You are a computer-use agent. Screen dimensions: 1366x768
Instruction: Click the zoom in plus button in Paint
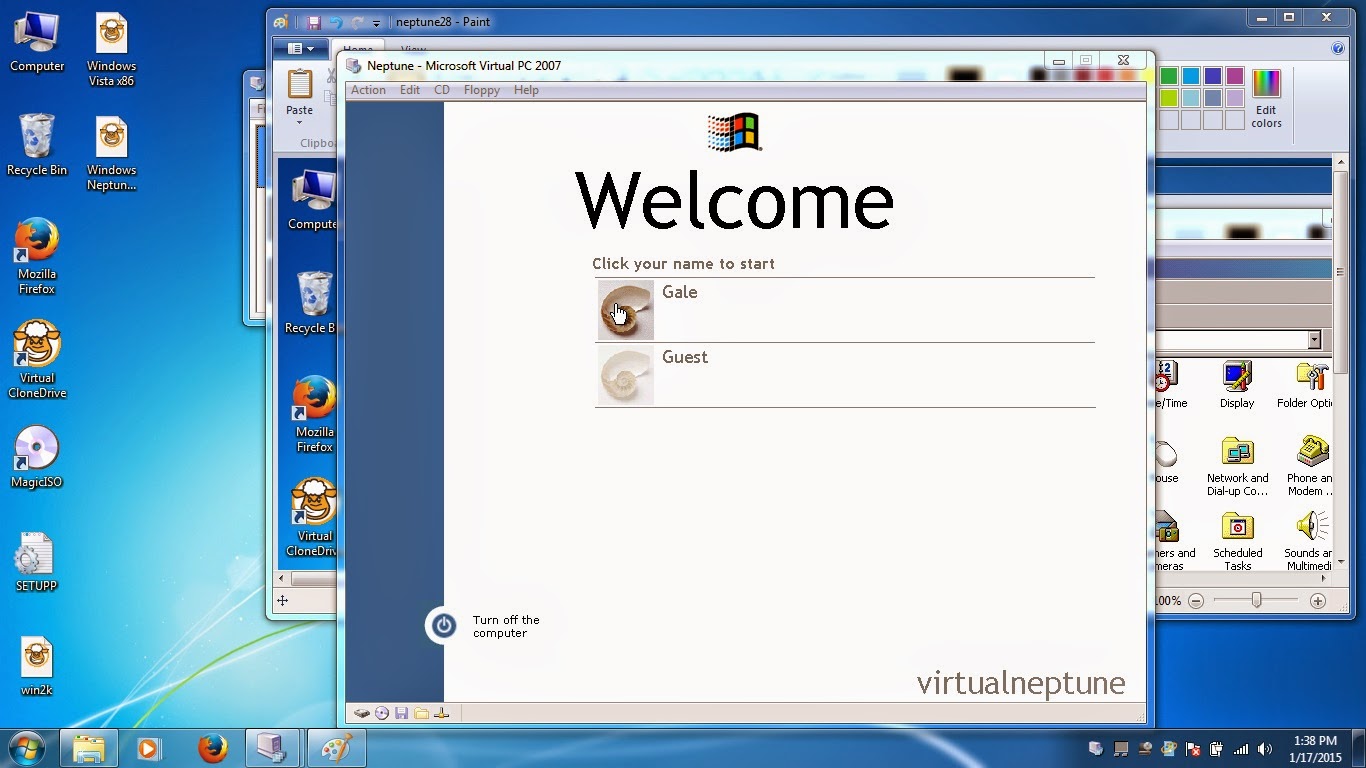pyautogui.click(x=1318, y=601)
